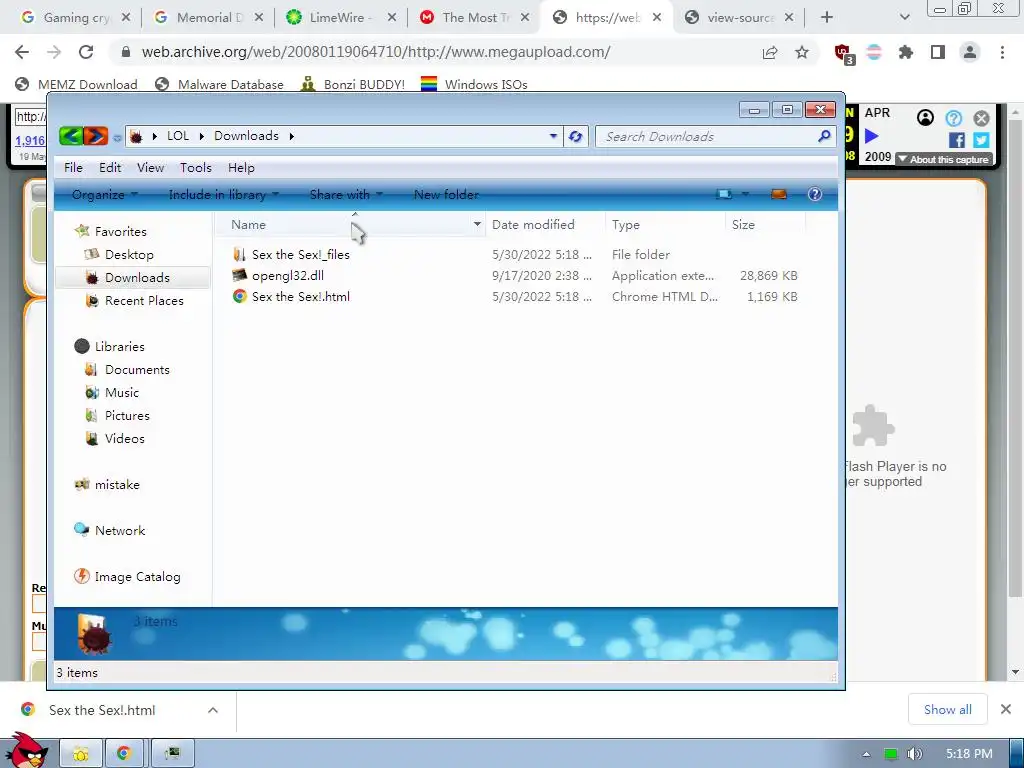
Task: Click the LOL breadcrumb in the address bar
Action: pos(178,136)
